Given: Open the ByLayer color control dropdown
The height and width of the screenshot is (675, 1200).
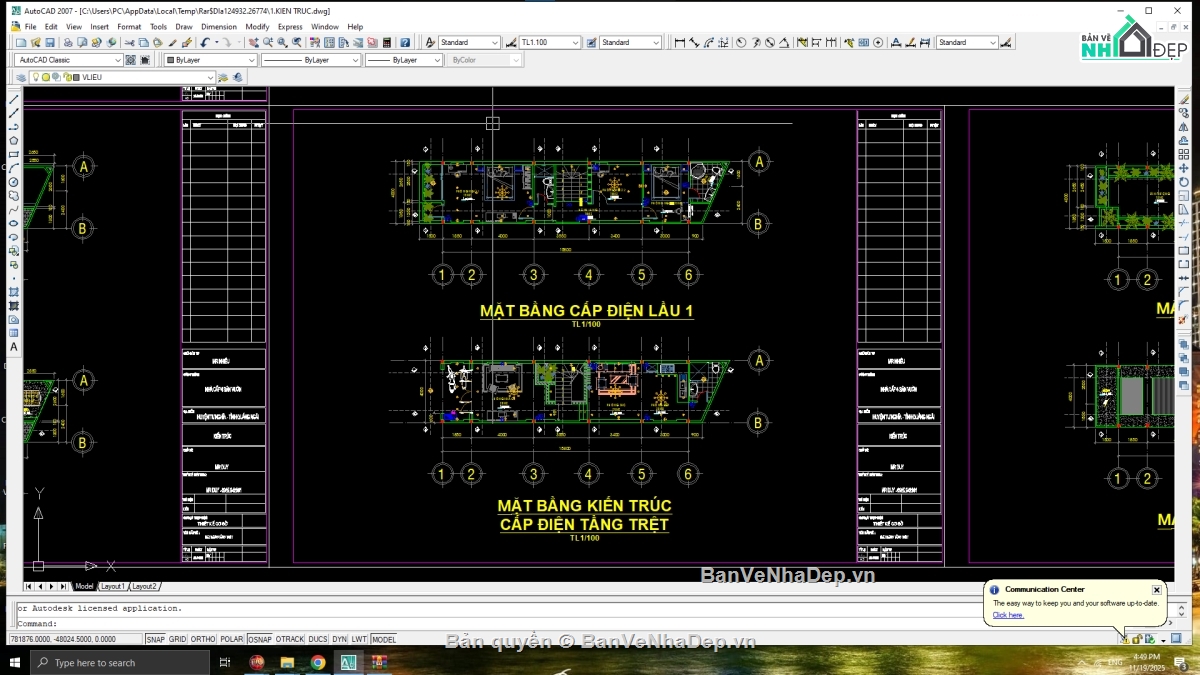Looking at the screenshot, I should click(x=210, y=60).
